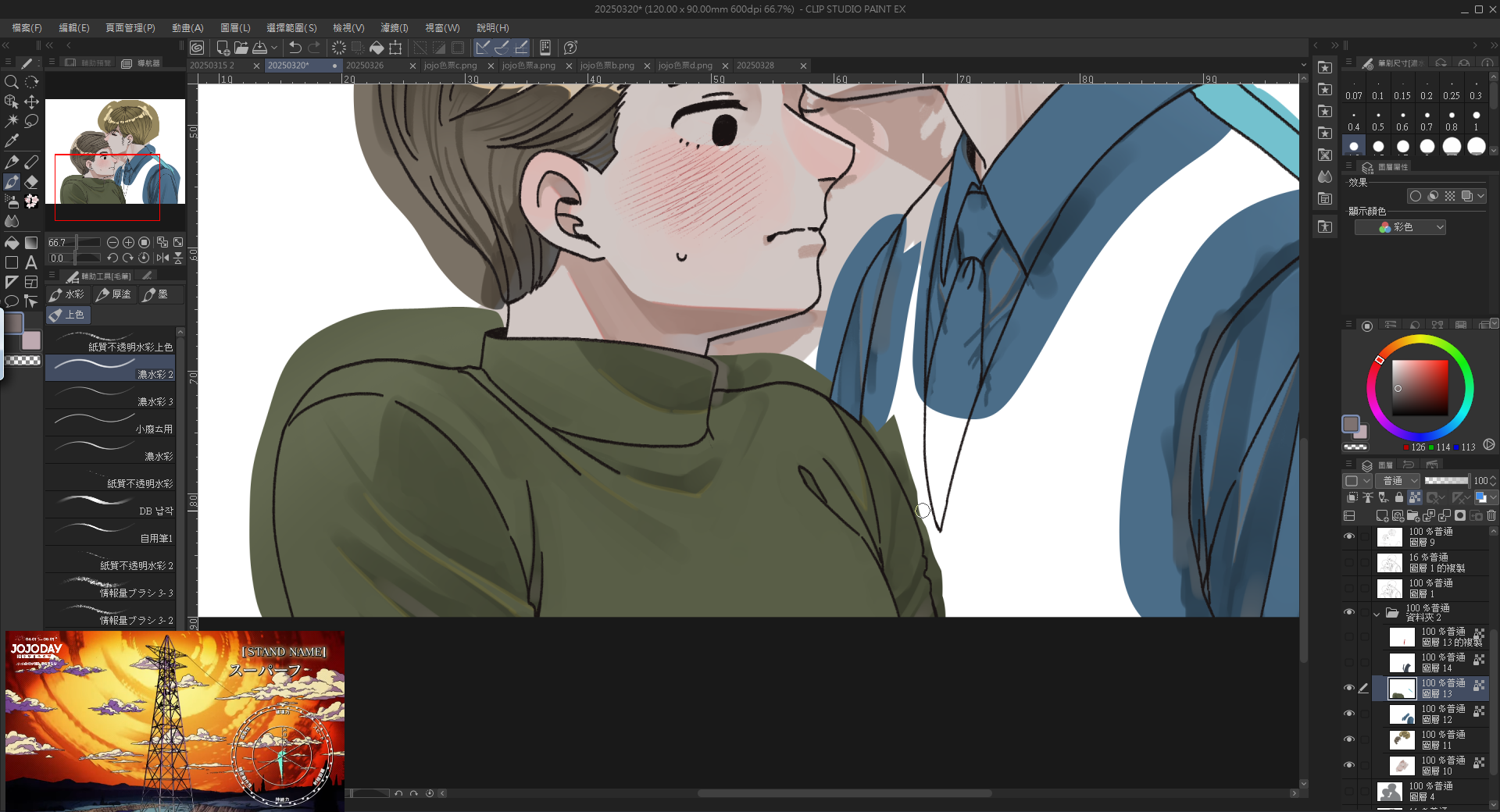Open the blending mode 普通 dropdown
1500x812 pixels.
click(x=1398, y=481)
